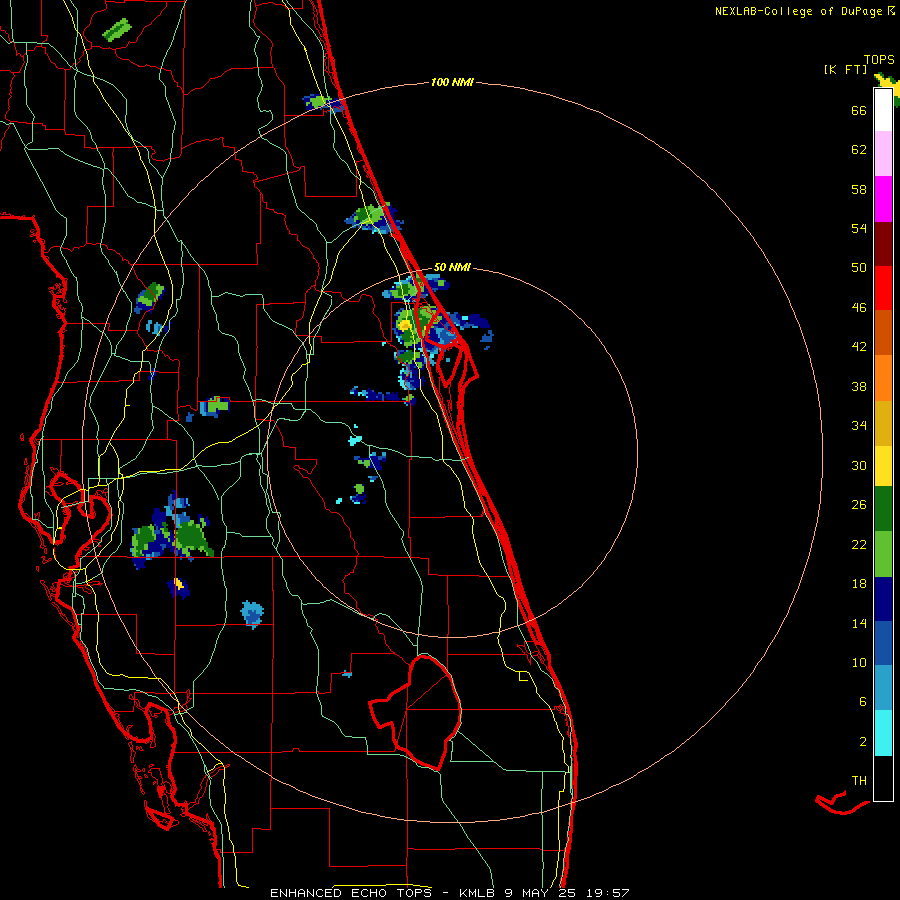Image resolution: width=900 pixels, height=900 pixels.
Task: Click the "58" scale value
Action: [859, 189]
